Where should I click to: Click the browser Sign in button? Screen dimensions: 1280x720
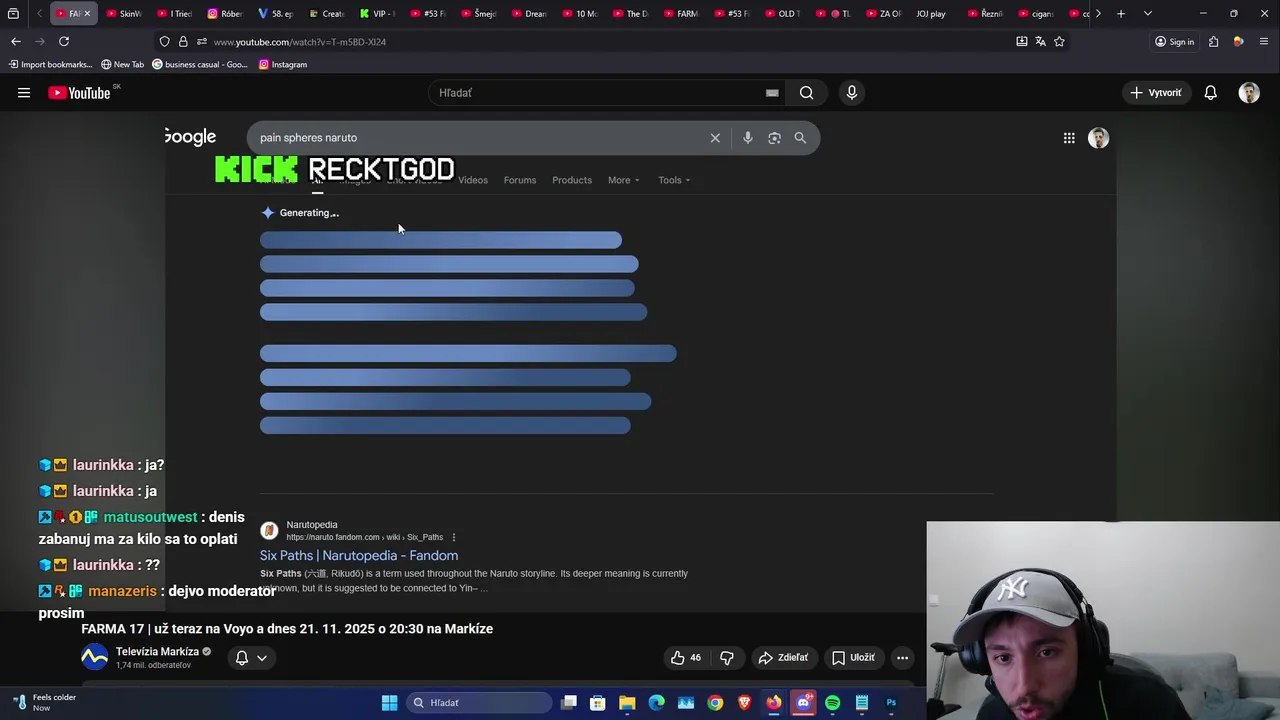1174,41
